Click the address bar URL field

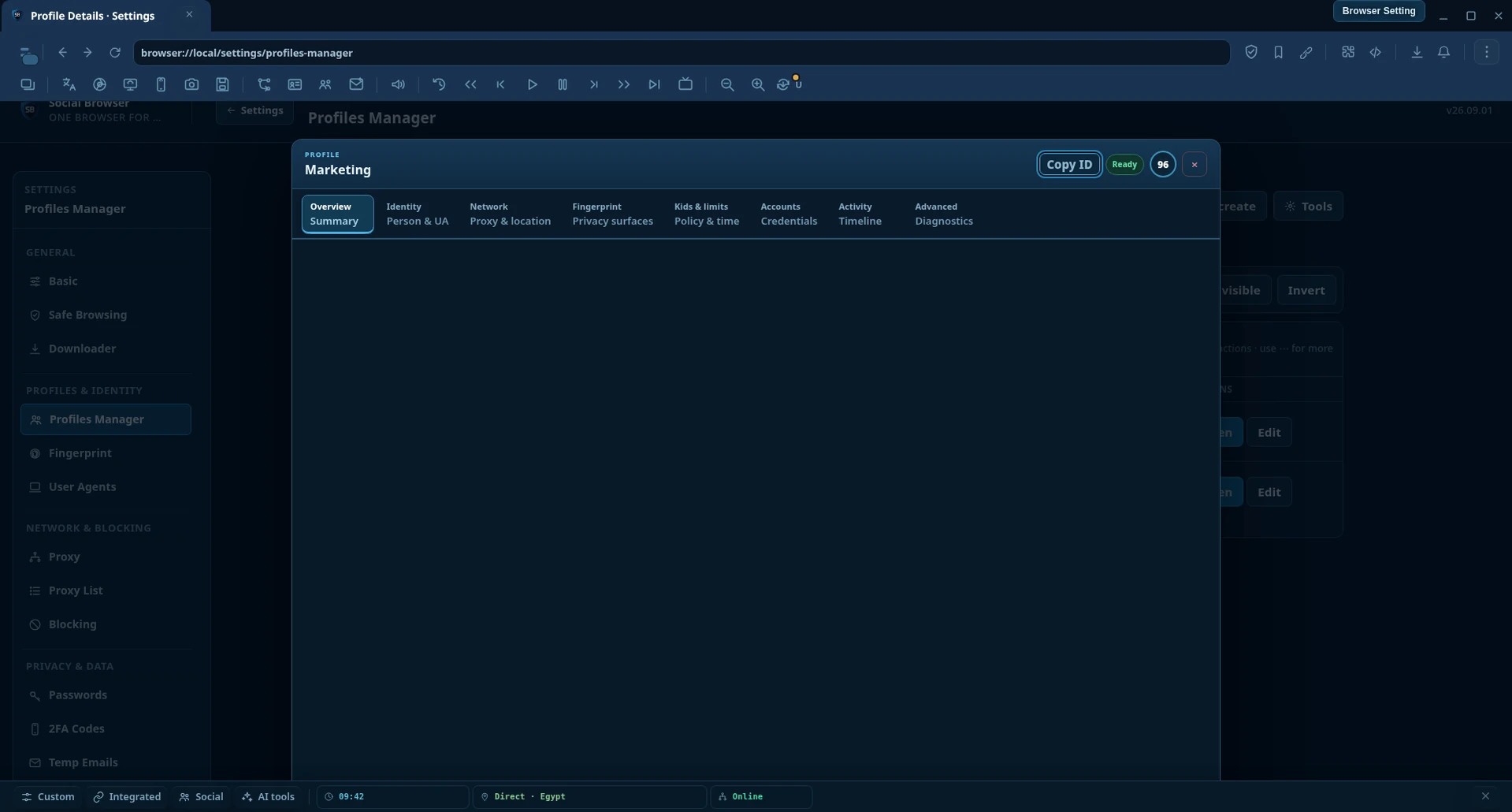coord(682,53)
